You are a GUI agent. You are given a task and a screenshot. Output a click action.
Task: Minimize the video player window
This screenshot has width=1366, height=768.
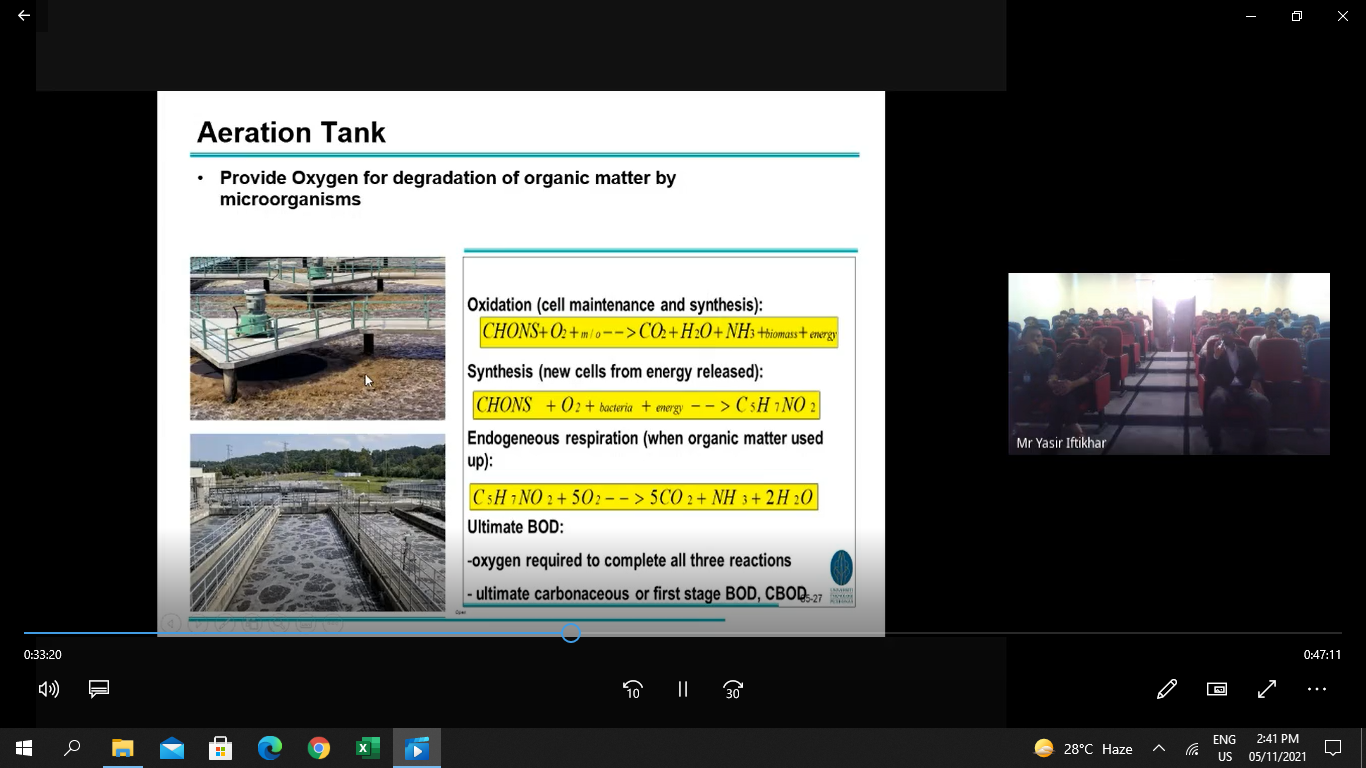point(1251,16)
